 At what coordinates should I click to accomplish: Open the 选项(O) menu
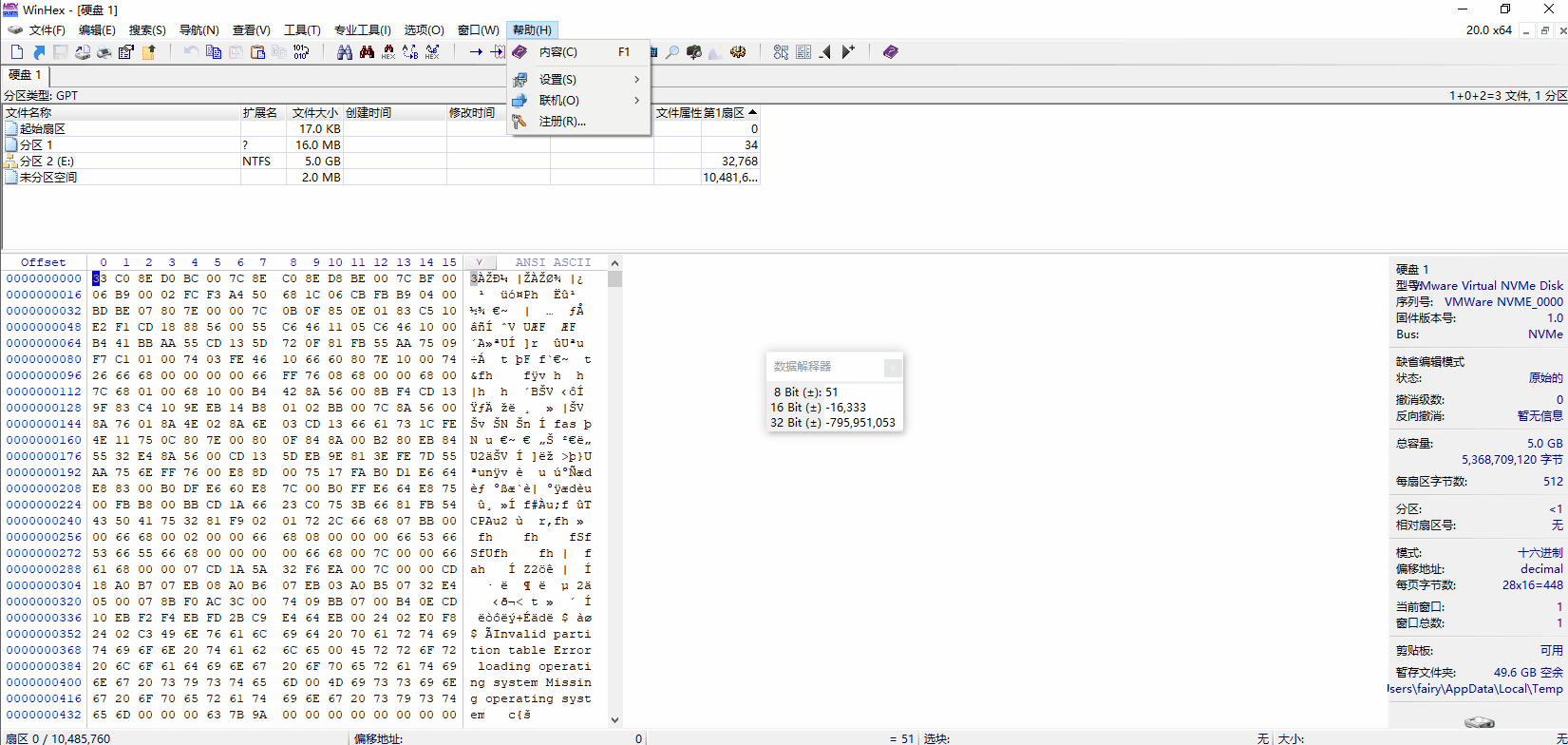(x=424, y=30)
